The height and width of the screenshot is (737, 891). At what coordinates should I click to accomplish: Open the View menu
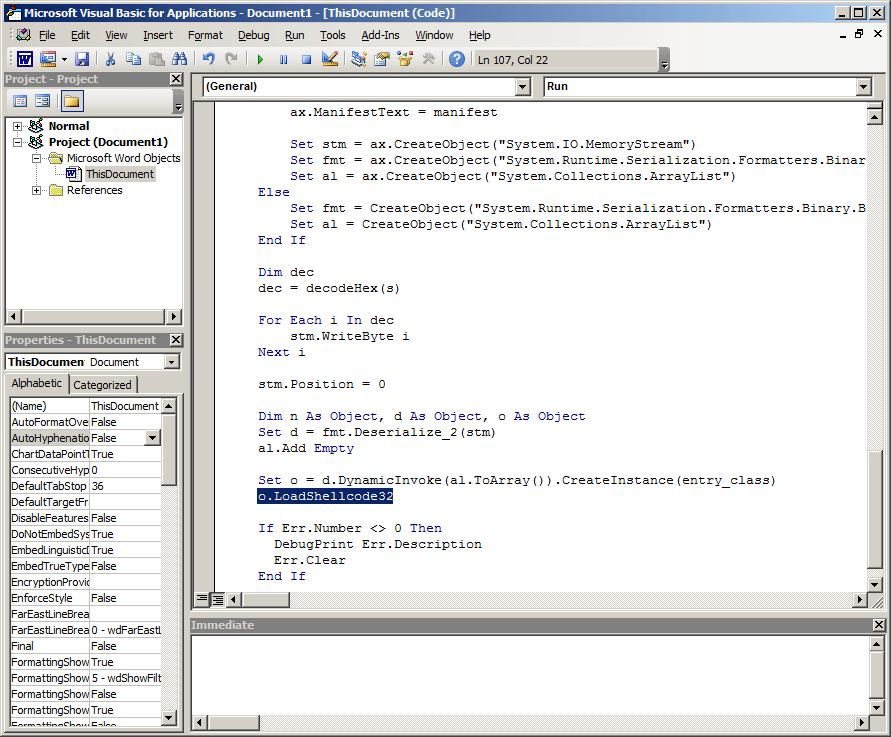coord(116,35)
